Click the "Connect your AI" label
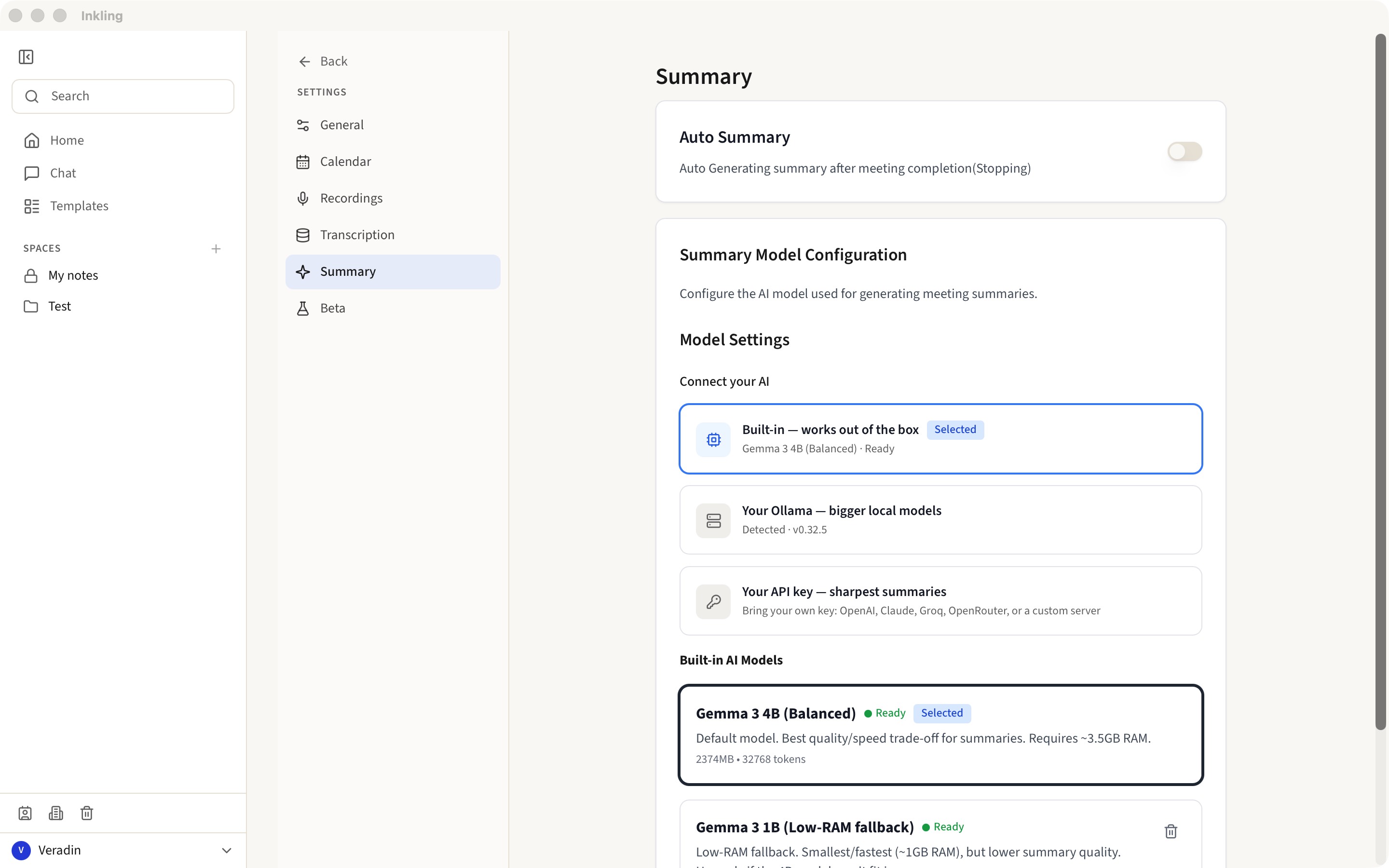Screen dimensions: 1389x868 click(724, 382)
